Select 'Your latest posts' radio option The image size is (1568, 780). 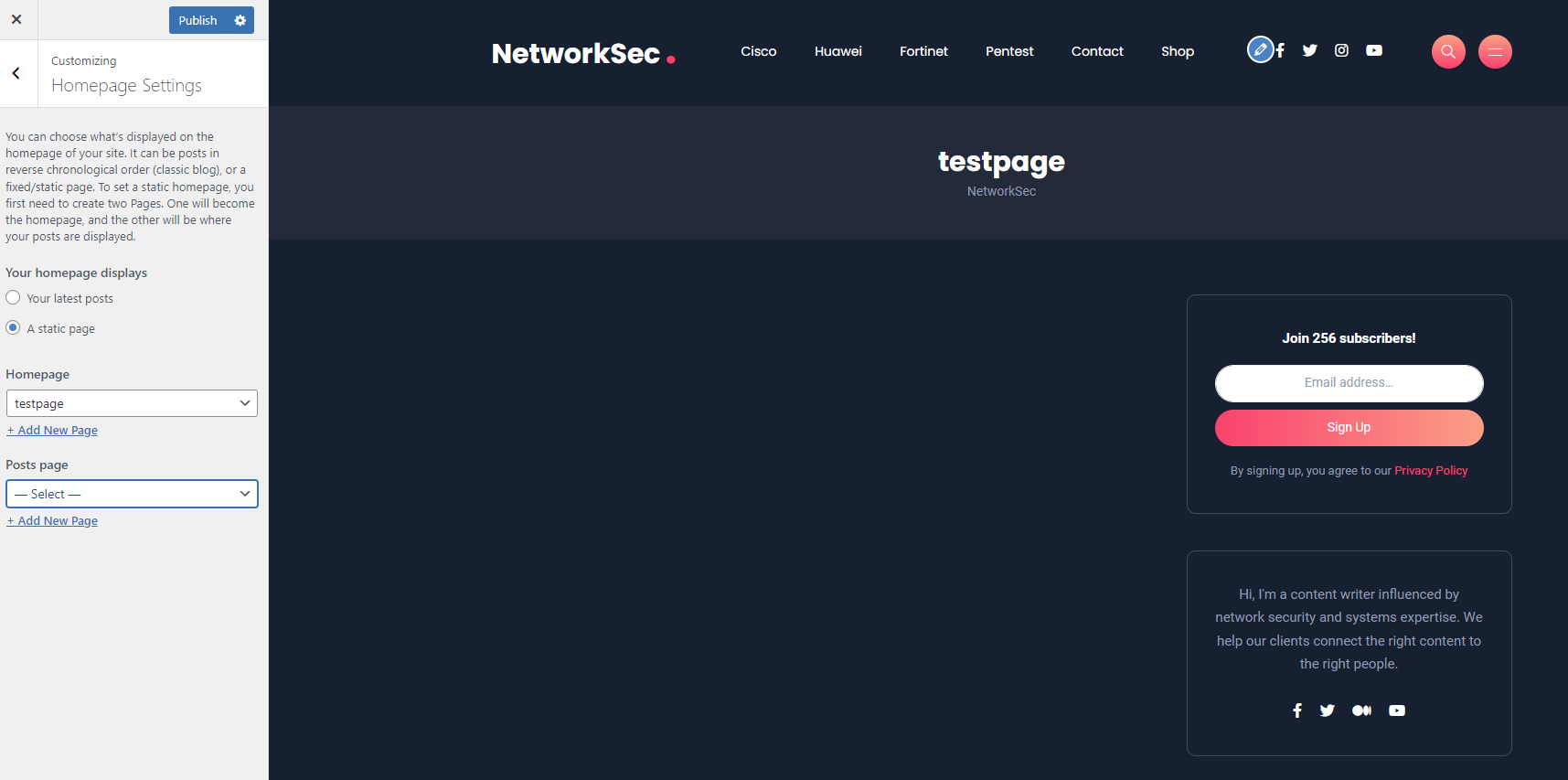(x=13, y=298)
